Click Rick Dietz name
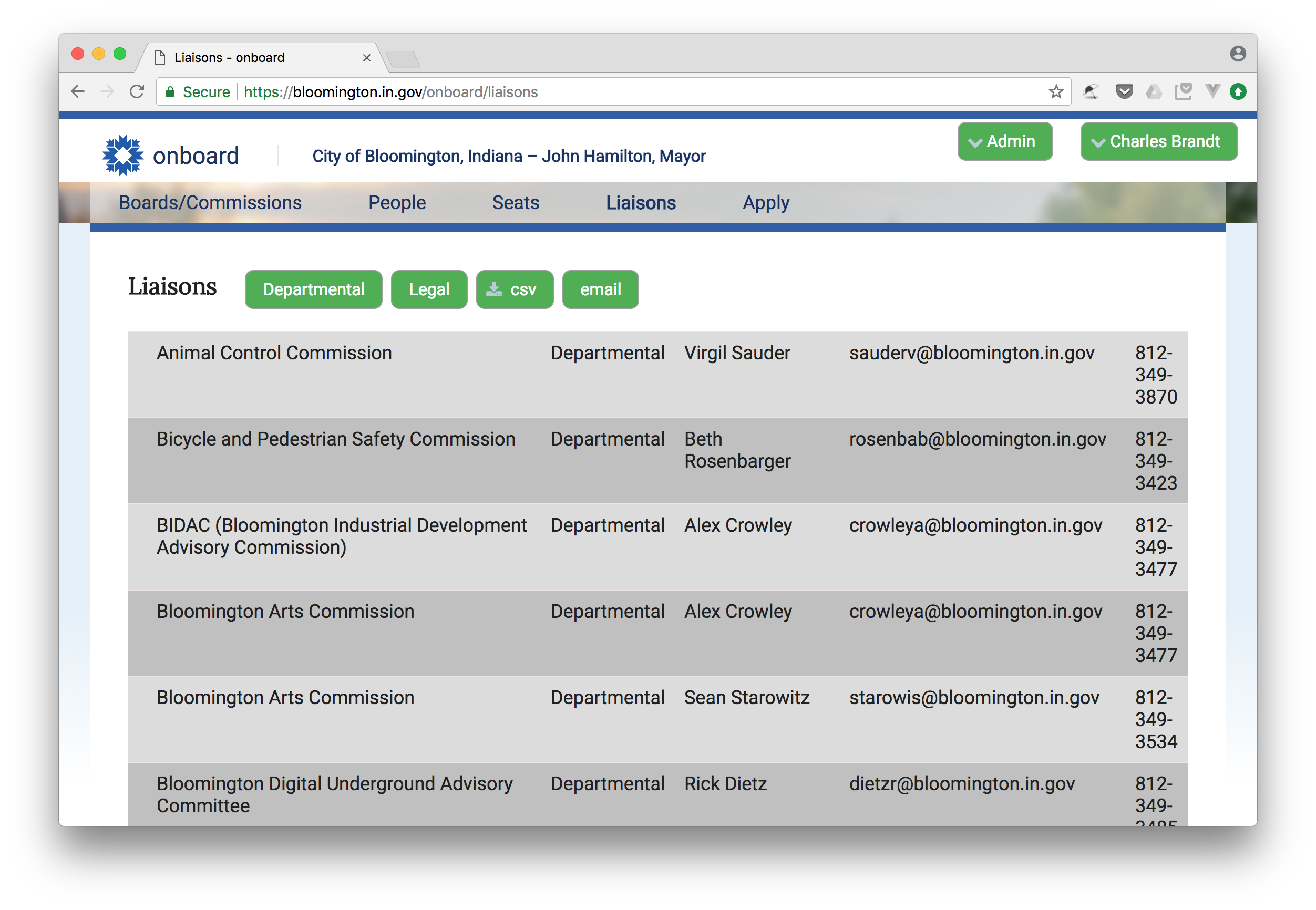The width and height of the screenshot is (1316, 910). 725,783
